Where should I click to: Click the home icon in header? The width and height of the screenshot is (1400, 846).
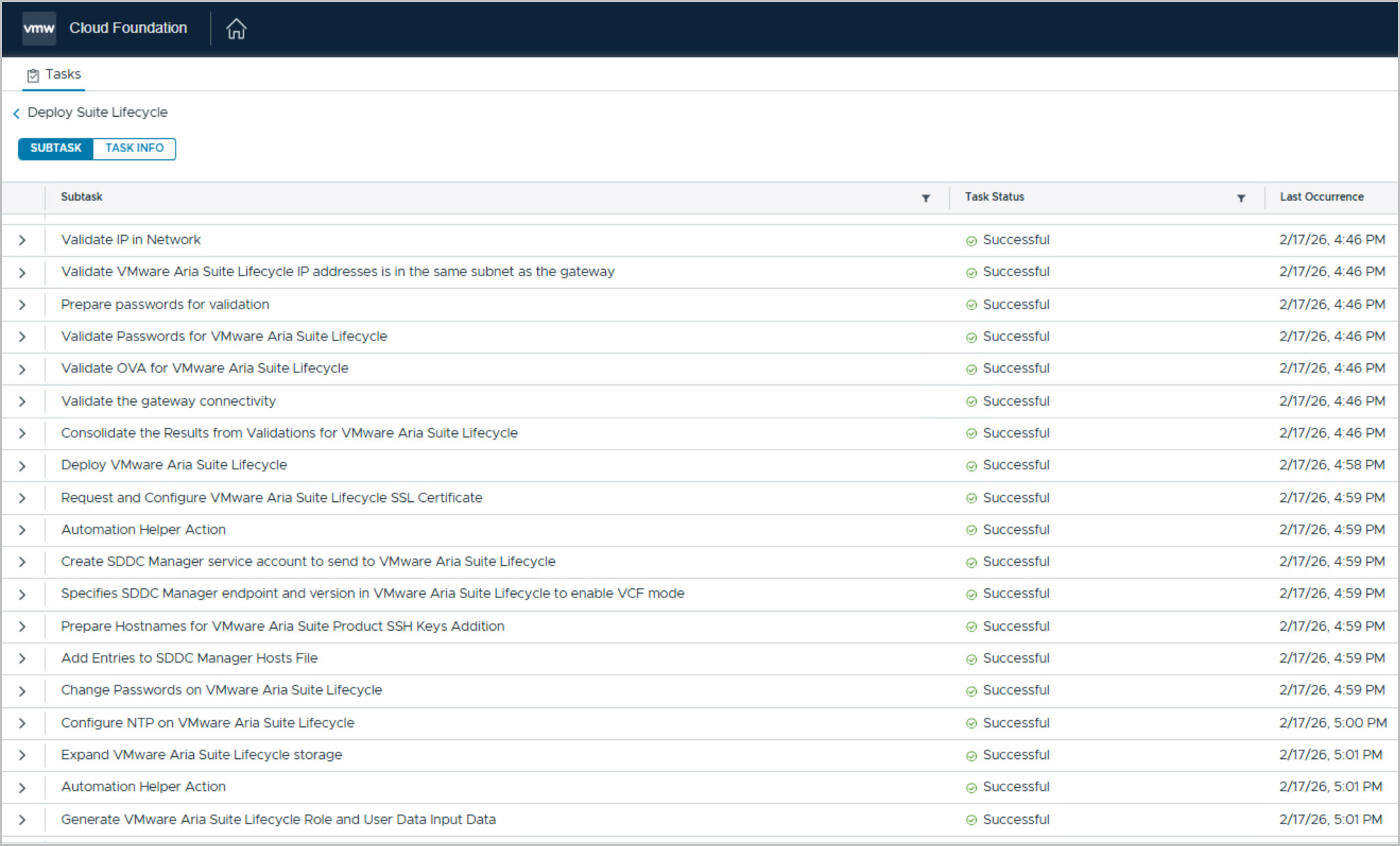tap(236, 28)
